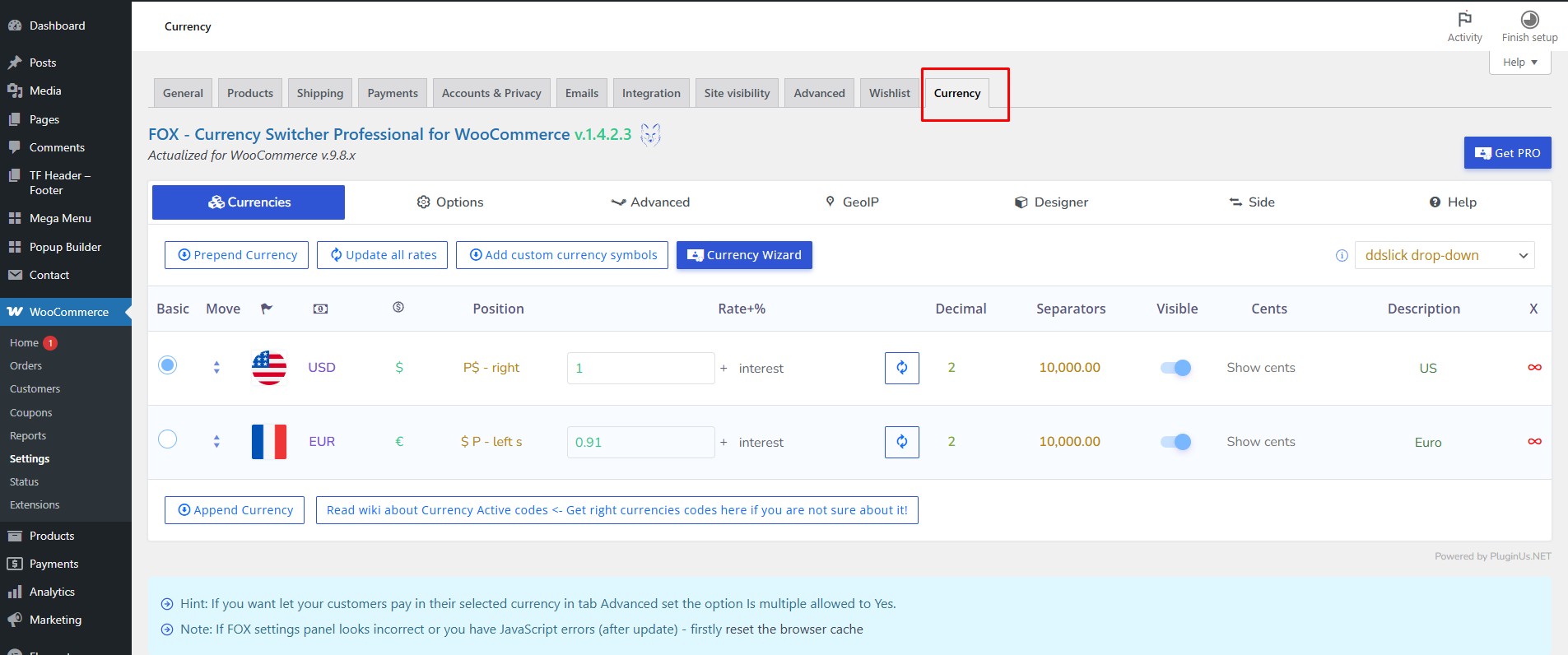
Task: Open the Options tab of FOX
Action: pyautogui.click(x=450, y=202)
